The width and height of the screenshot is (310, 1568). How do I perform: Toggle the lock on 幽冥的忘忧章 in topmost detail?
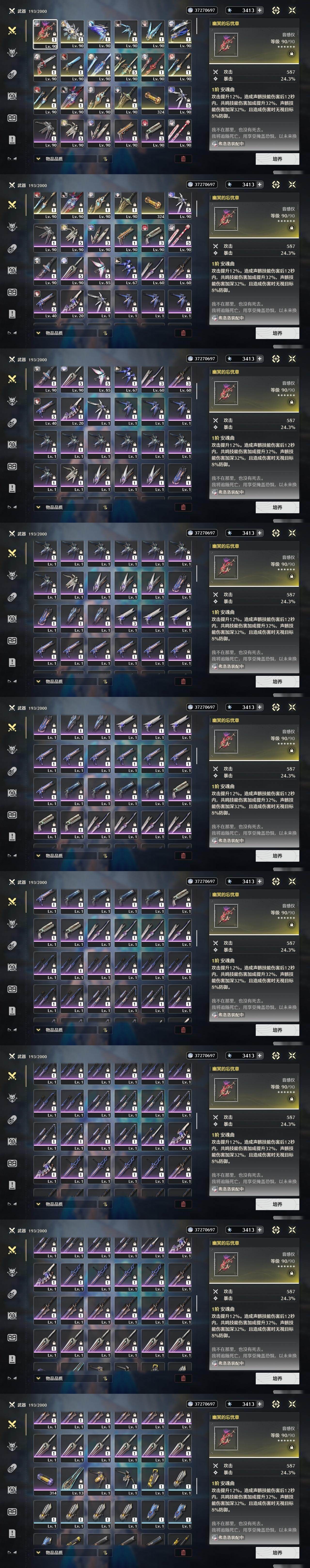pos(291,53)
